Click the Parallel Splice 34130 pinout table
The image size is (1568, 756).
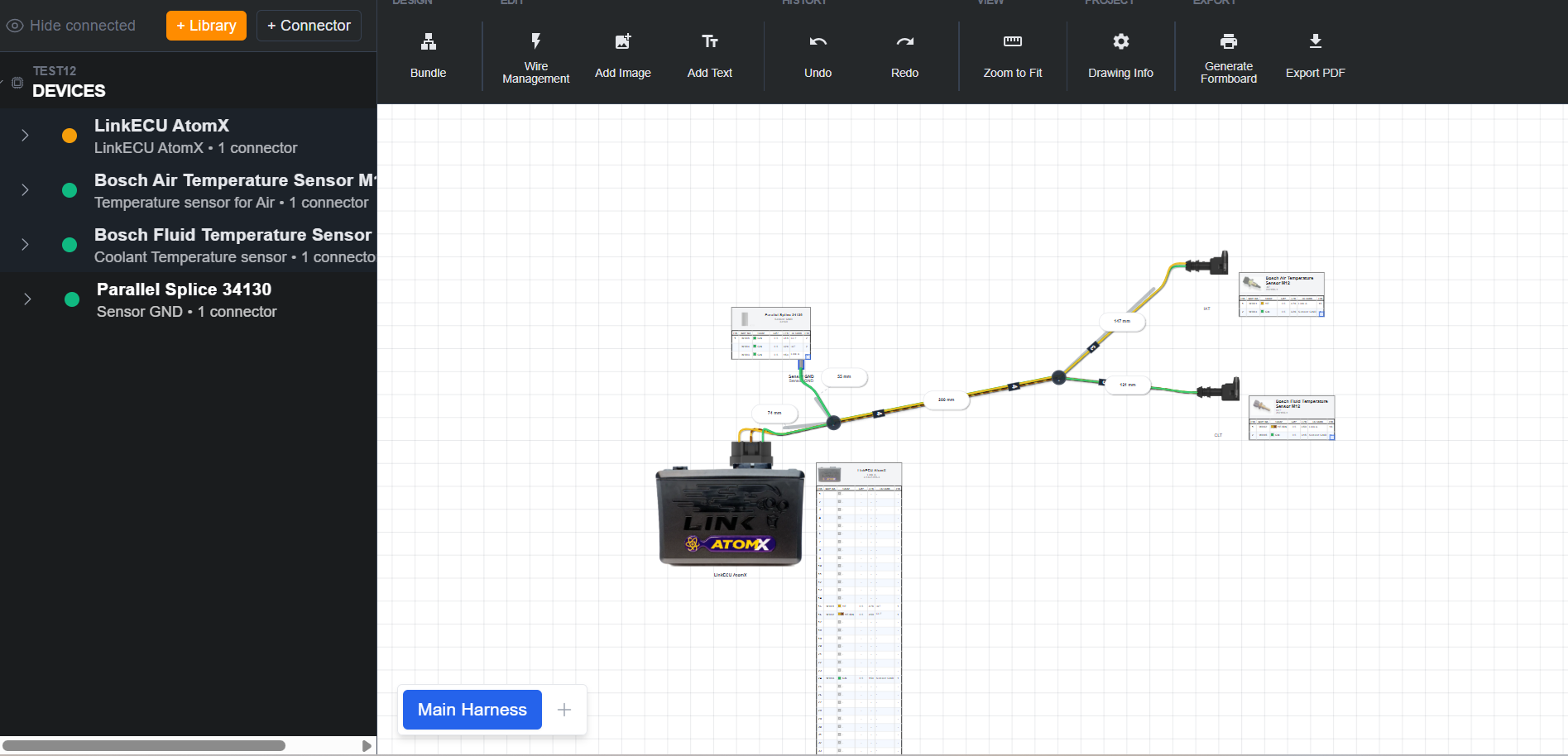(770, 333)
